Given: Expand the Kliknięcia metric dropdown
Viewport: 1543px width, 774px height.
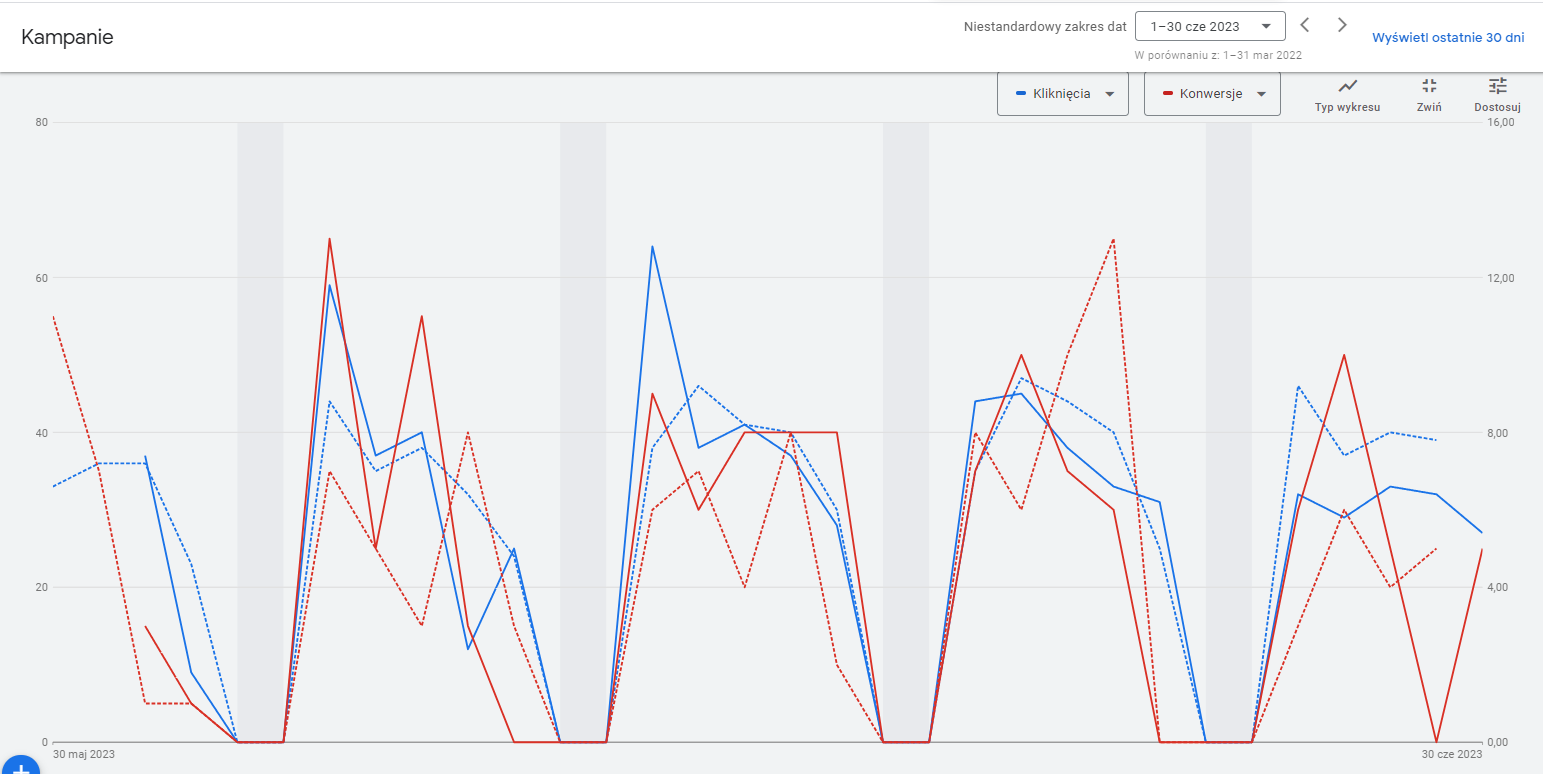Looking at the screenshot, I should 1063,94.
